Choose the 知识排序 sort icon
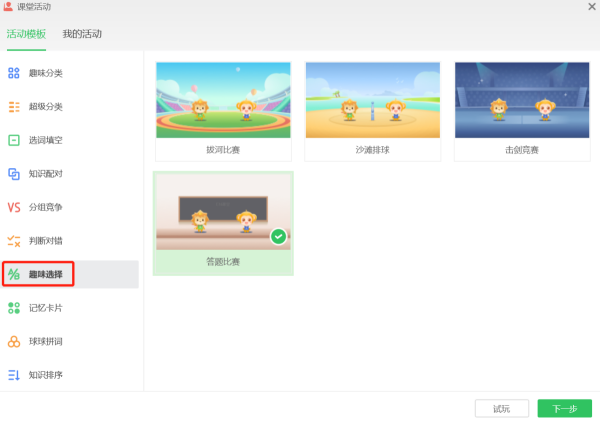Screen dimensions: 600x424 (x=14, y=375)
